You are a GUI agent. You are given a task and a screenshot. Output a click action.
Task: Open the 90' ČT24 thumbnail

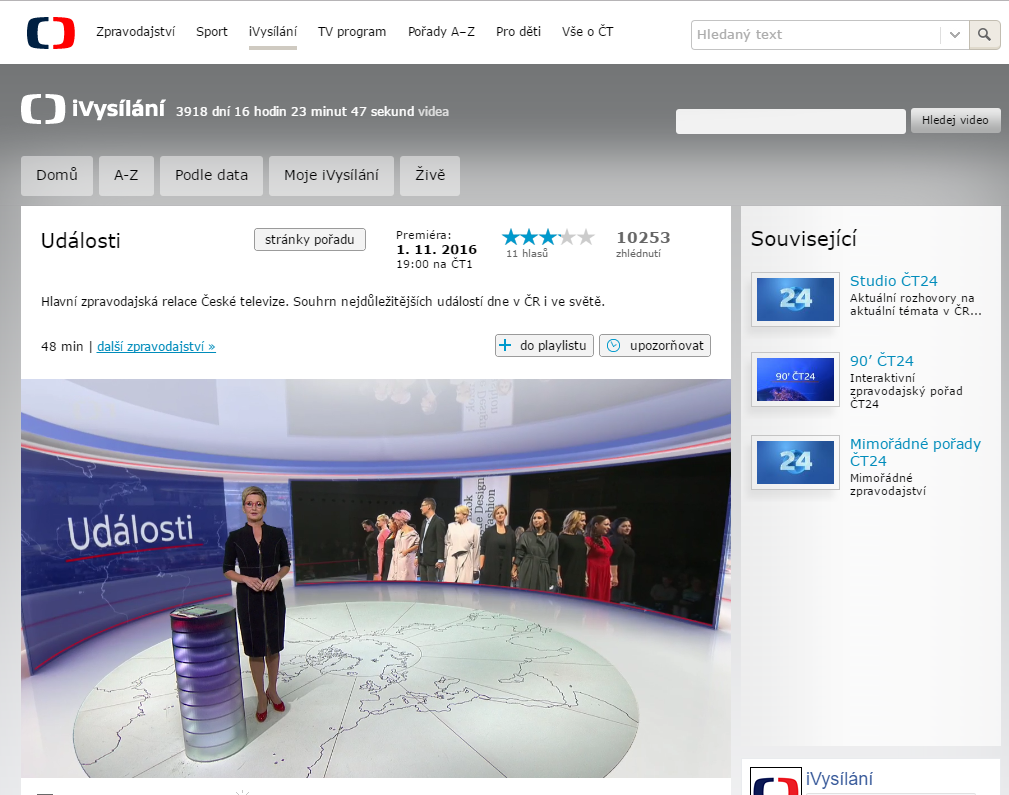795,379
